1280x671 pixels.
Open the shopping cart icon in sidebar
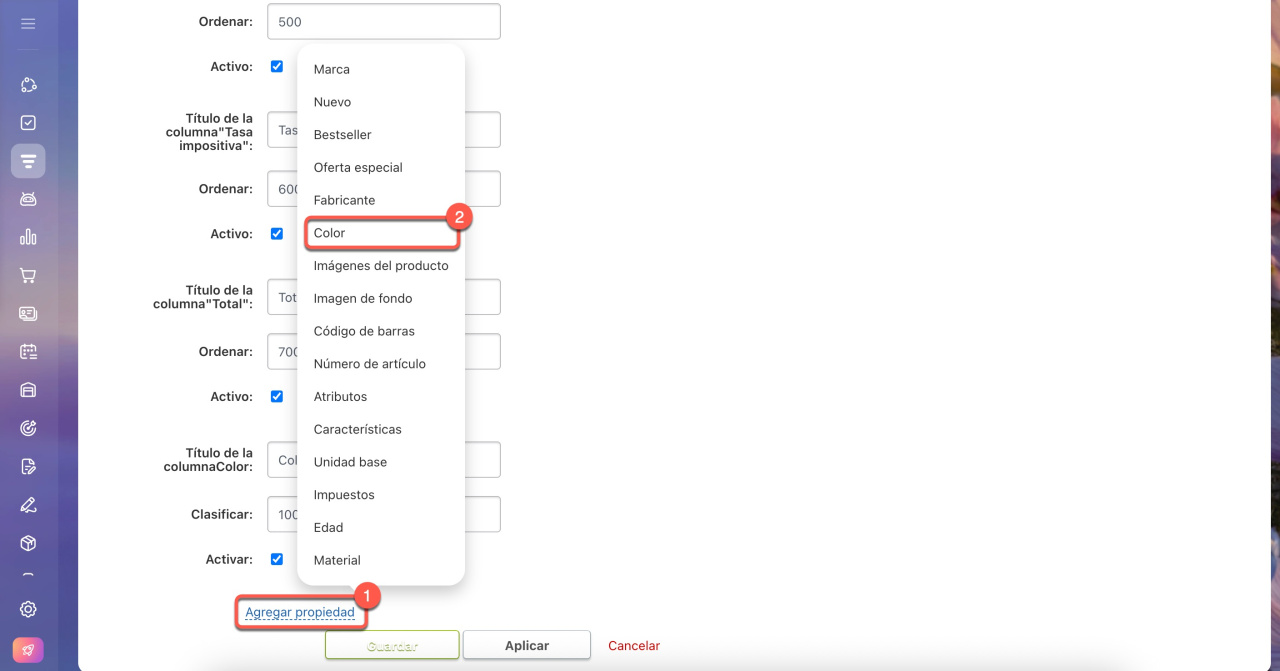coord(28,275)
